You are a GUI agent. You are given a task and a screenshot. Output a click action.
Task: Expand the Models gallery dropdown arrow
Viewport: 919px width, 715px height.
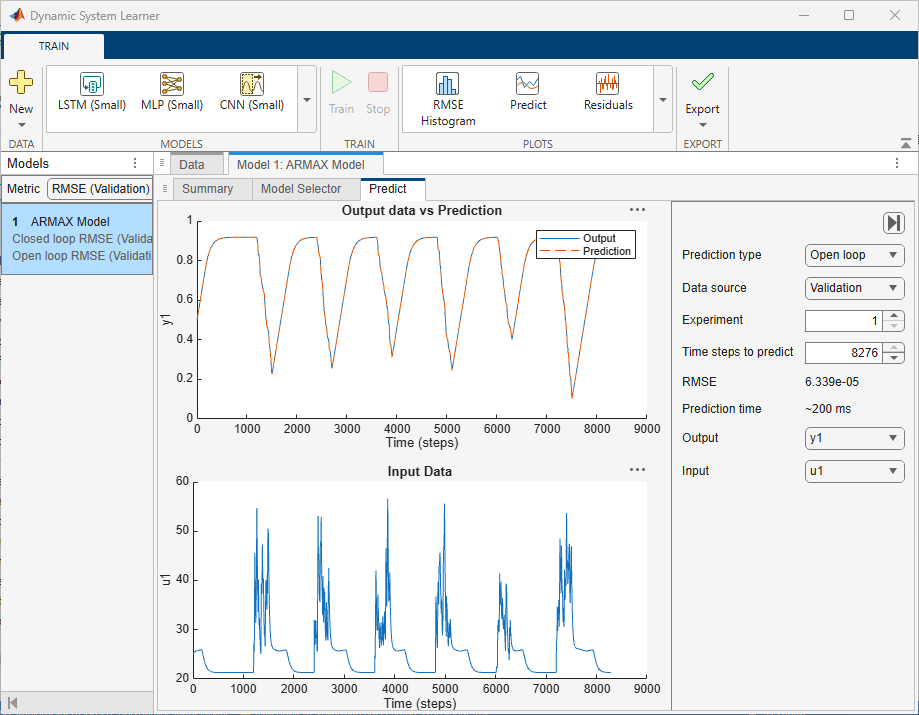pos(307,100)
